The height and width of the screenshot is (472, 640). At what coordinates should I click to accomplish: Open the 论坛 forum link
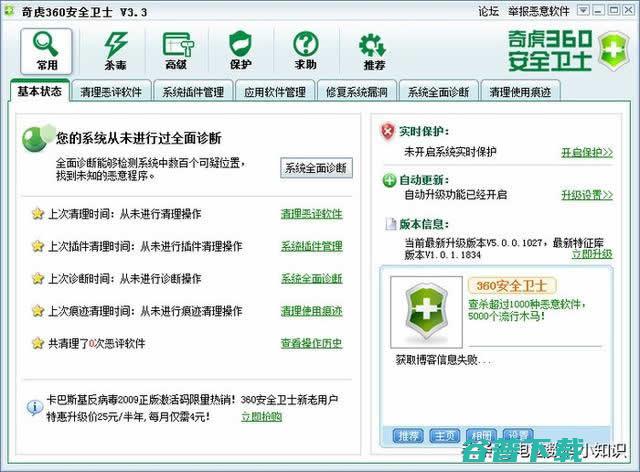488,11
